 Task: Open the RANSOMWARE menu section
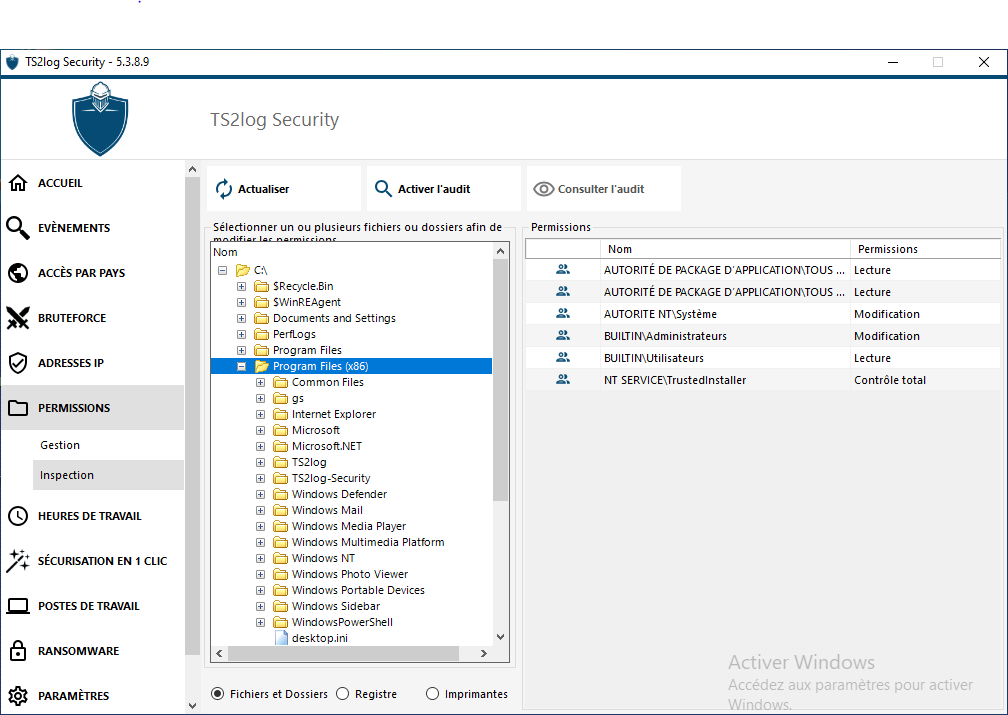(x=93, y=651)
